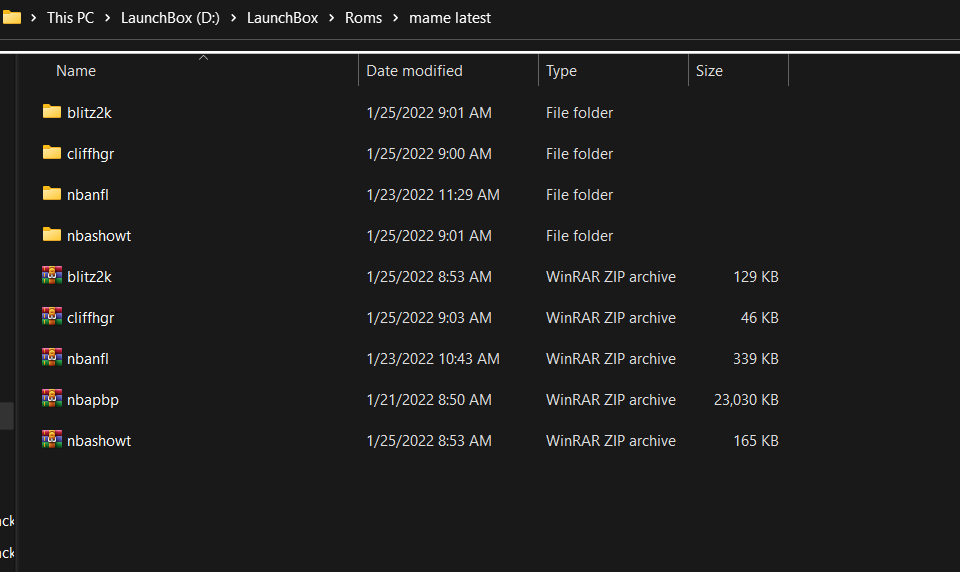This screenshot has height=572, width=960.
Task: Expand the chevron after LaunchBox (D:)
Action: [233, 18]
